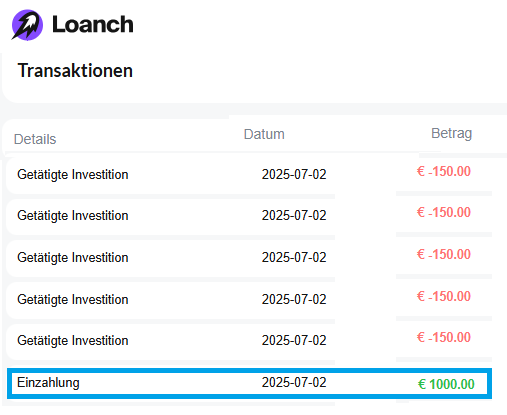Open the third Getätigte Investition entry
The image size is (507, 415).
click(73, 258)
